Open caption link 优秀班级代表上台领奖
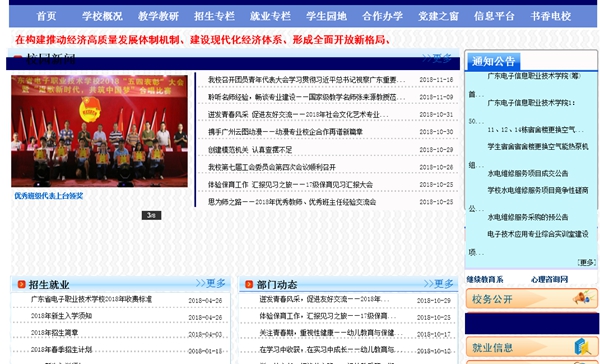 (x=49, y=196)
